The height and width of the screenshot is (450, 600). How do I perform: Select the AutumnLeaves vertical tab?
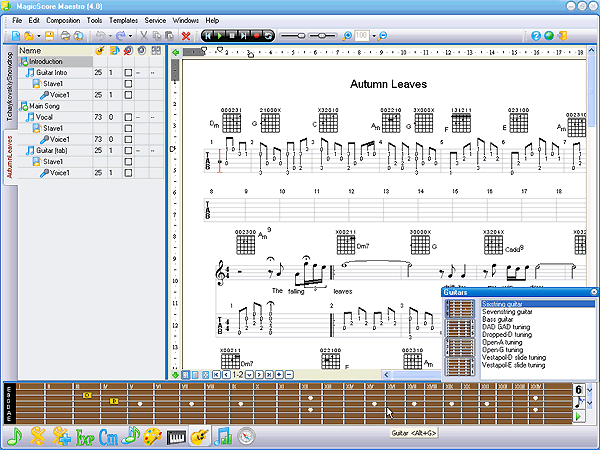point(10,157)
